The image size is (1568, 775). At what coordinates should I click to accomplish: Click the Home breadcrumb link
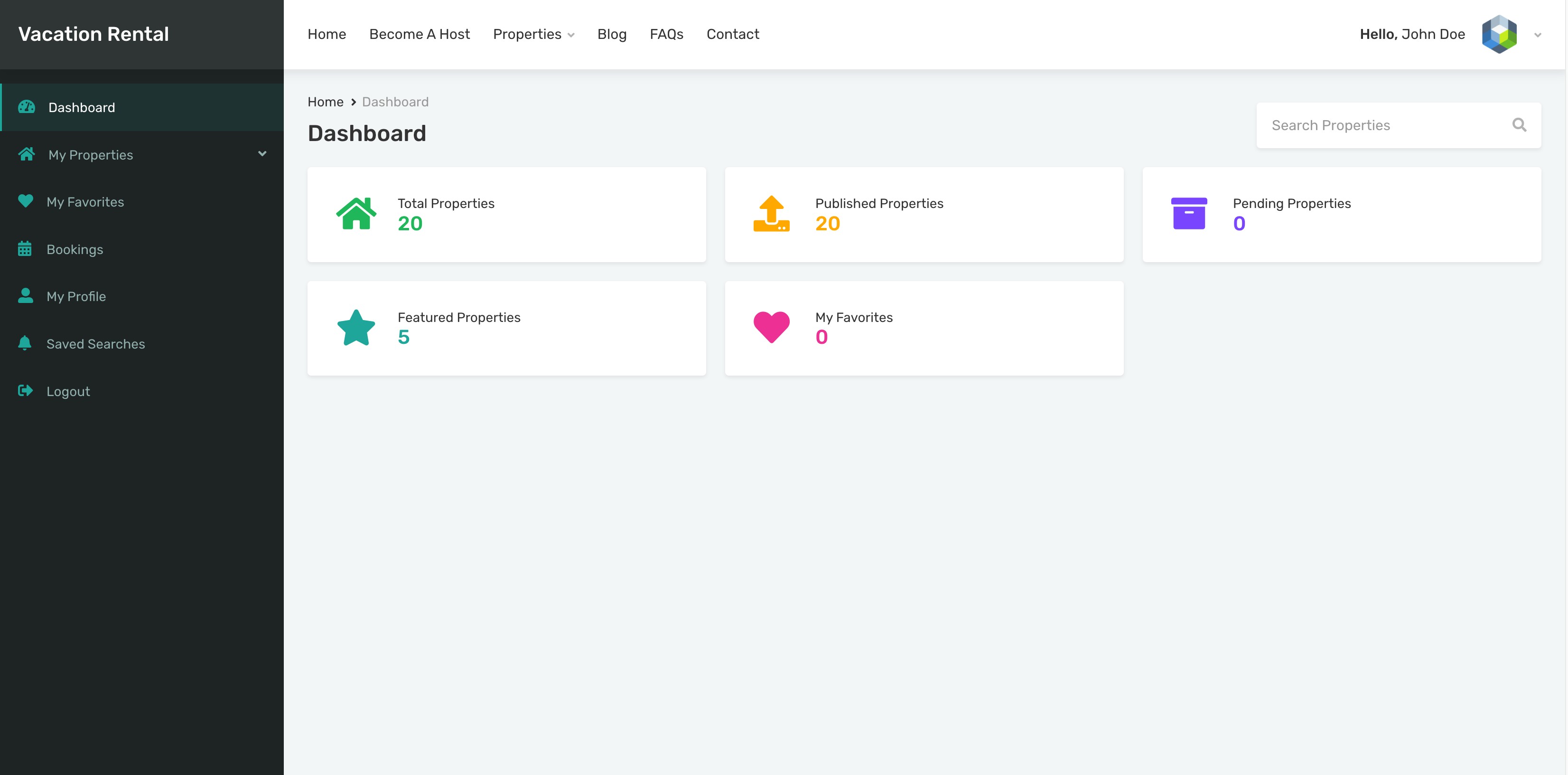pyautogui.click(x=325, y=102)
